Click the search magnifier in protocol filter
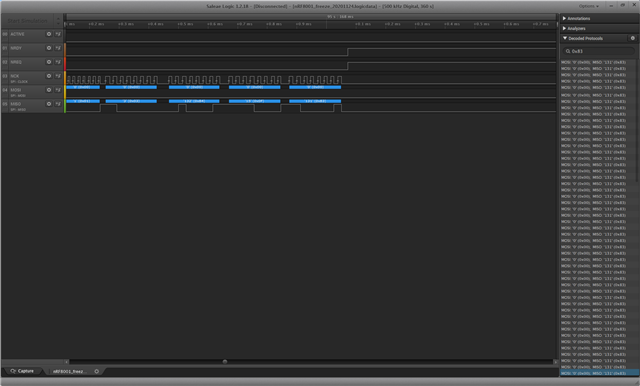The height and width of the screenshot is (386, 640). click(568, 51)
